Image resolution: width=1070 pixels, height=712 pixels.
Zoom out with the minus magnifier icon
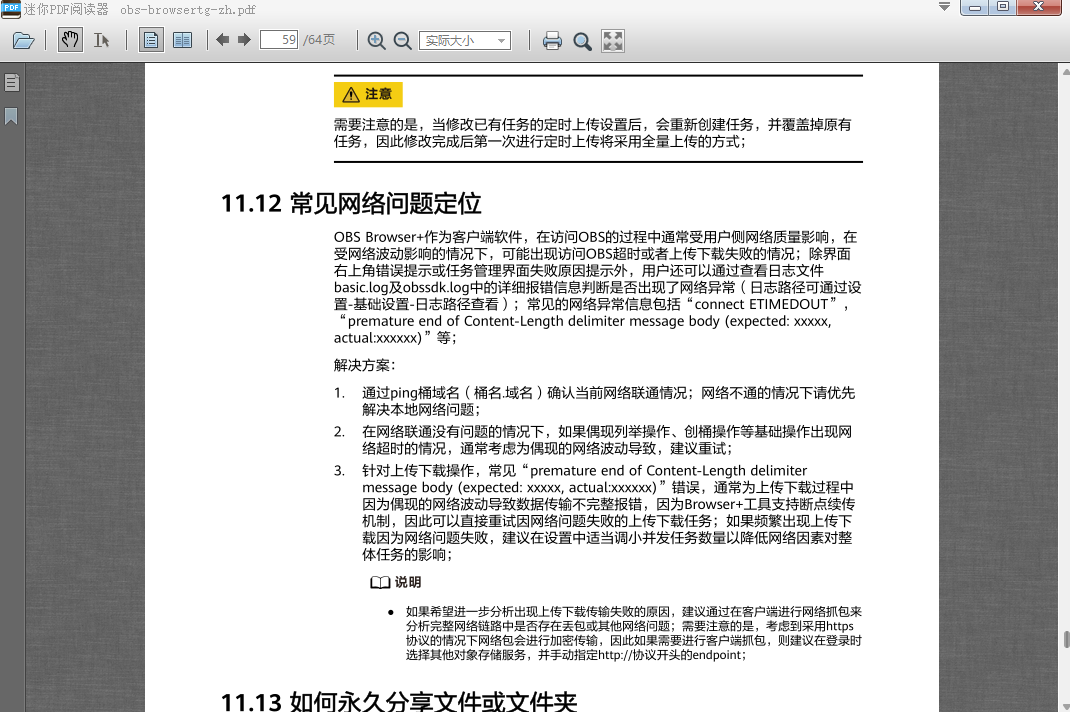pos(402,40)
